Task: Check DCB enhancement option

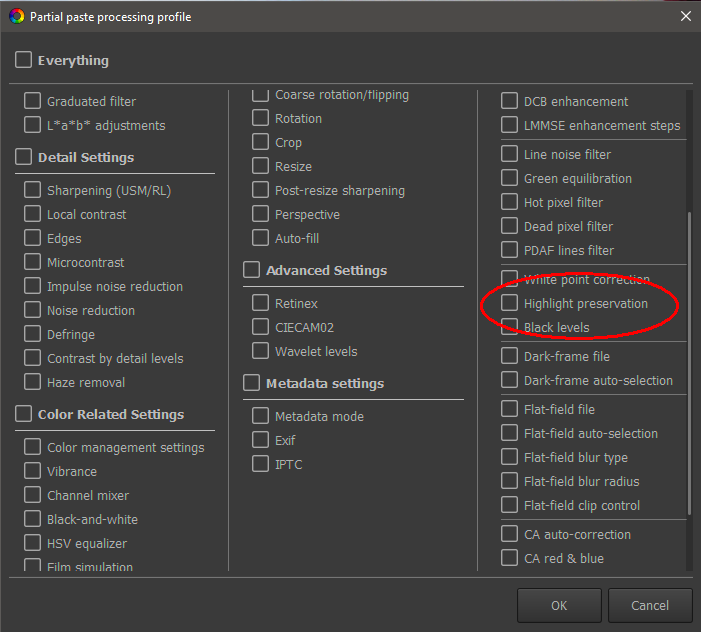Action: (x=509, y=101)
